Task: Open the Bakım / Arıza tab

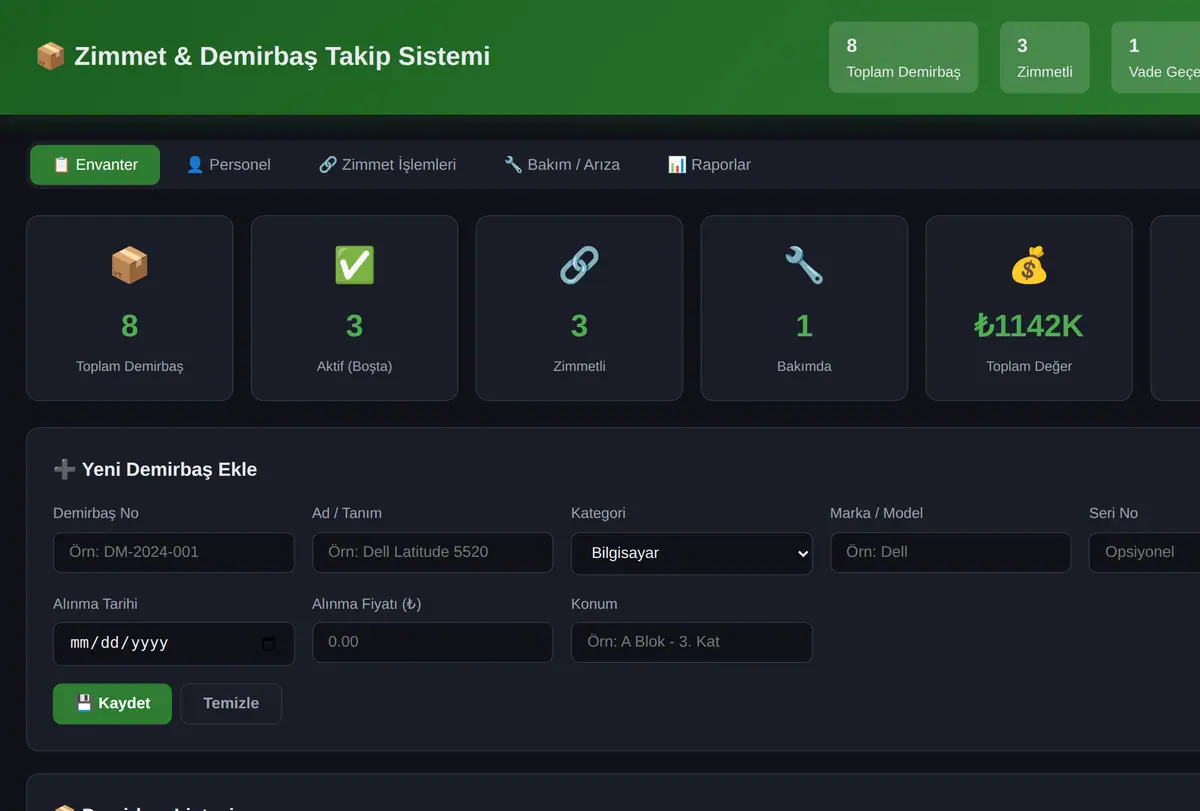Action: (562, 165)
